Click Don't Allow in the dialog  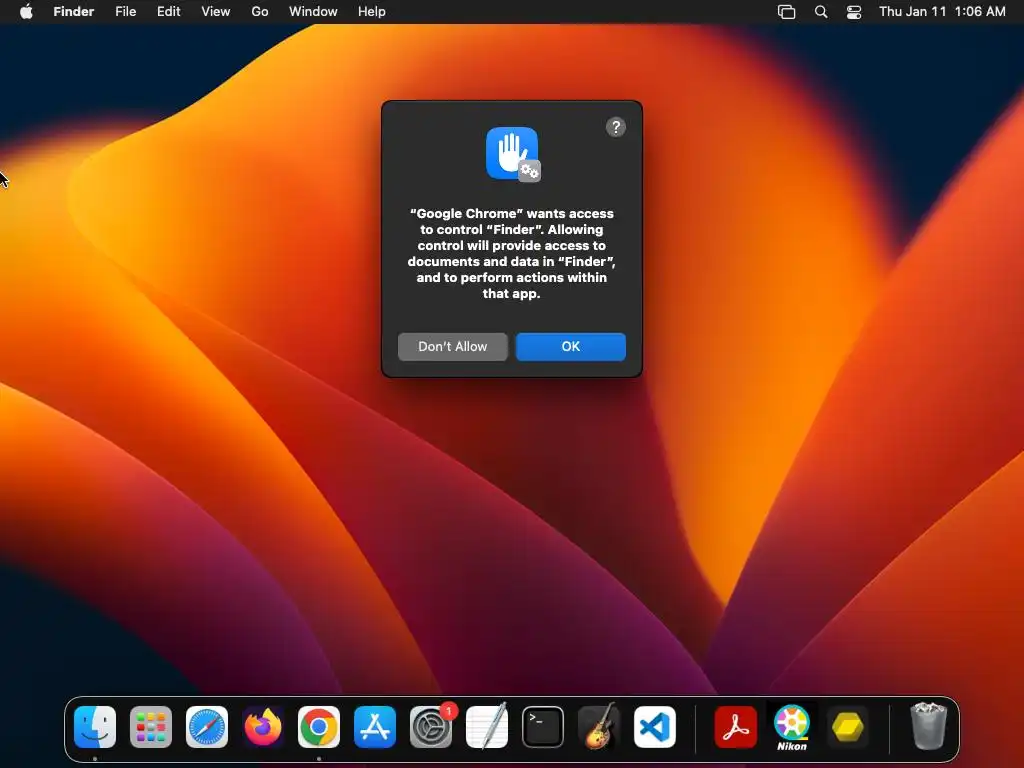pyautogui.click(x=453, y=347)
